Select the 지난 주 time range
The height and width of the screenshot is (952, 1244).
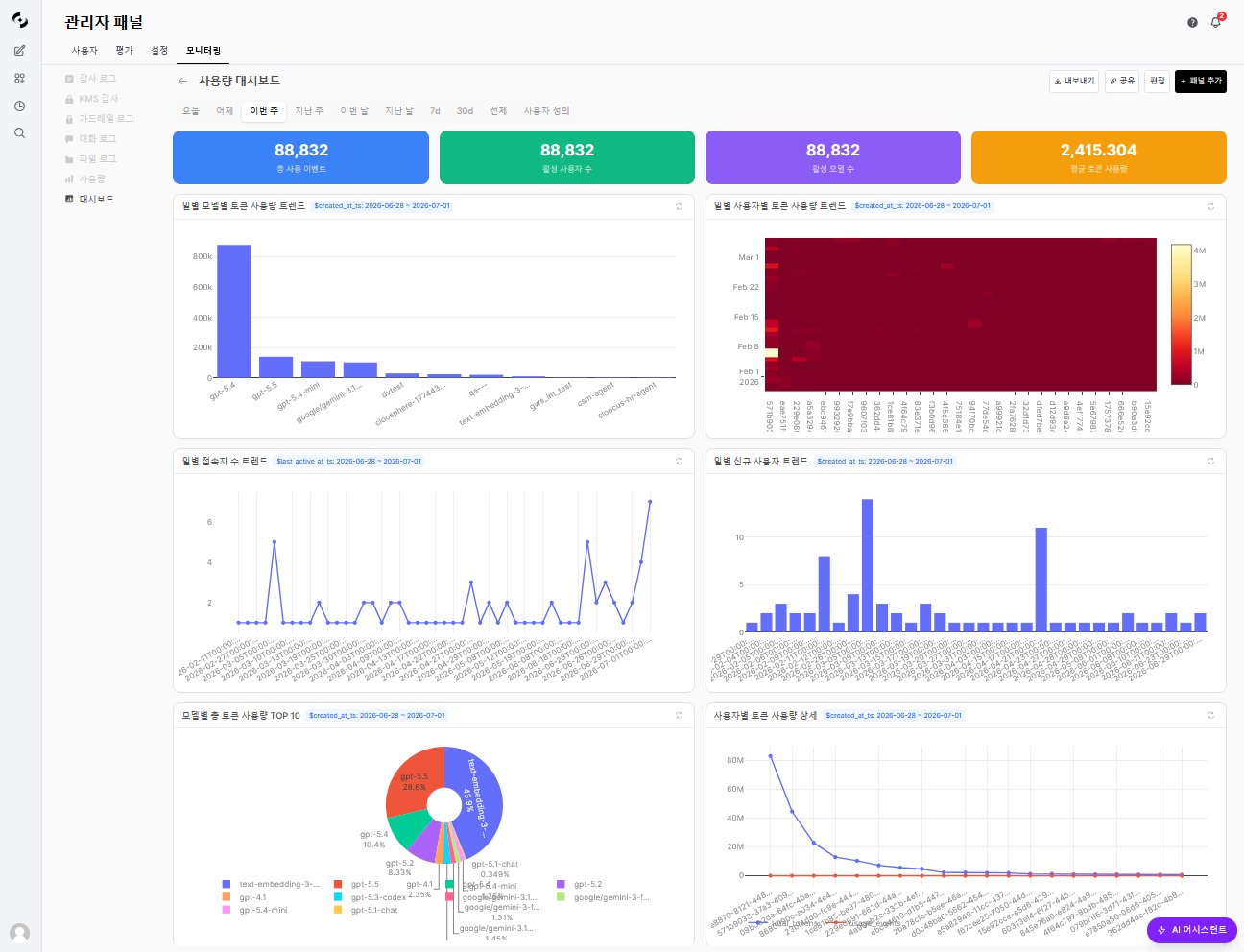309,111
